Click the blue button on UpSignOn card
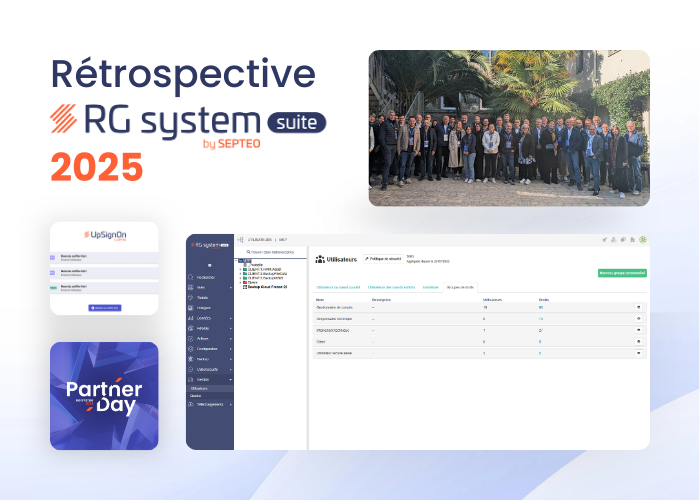This screenshot has height=500, width=700. coord(105,308)
